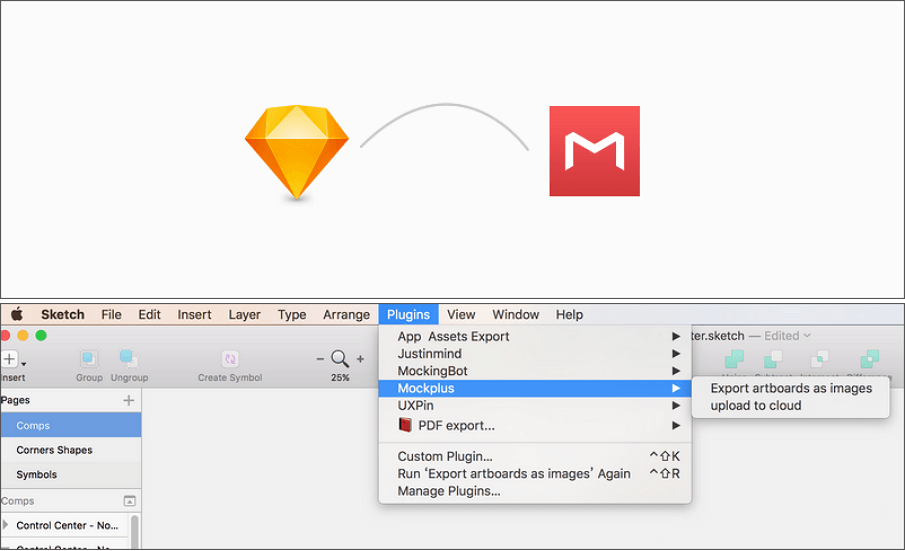The width and height of the screenshot is (905, 551).
Task: Open the Help menu
Action: (x=569, y=314)
